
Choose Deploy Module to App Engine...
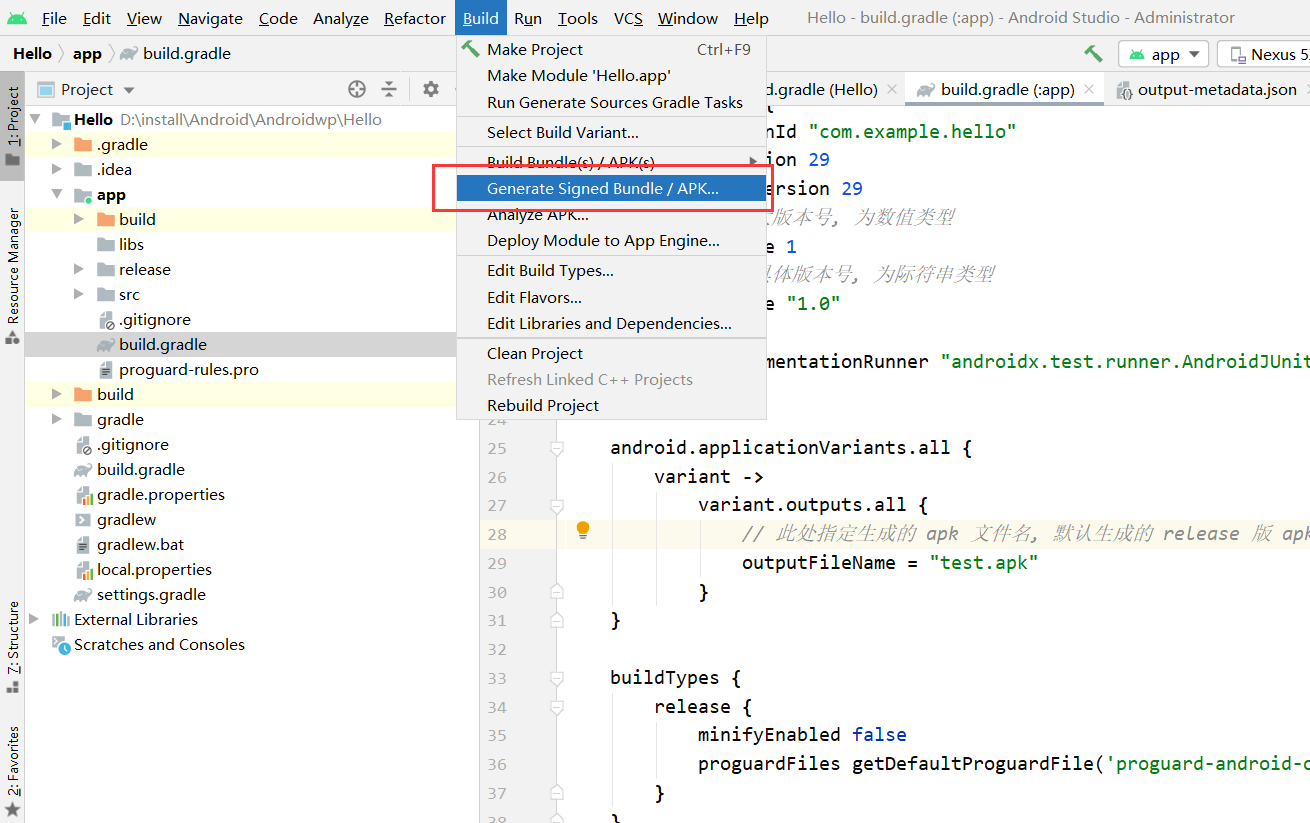611,240
